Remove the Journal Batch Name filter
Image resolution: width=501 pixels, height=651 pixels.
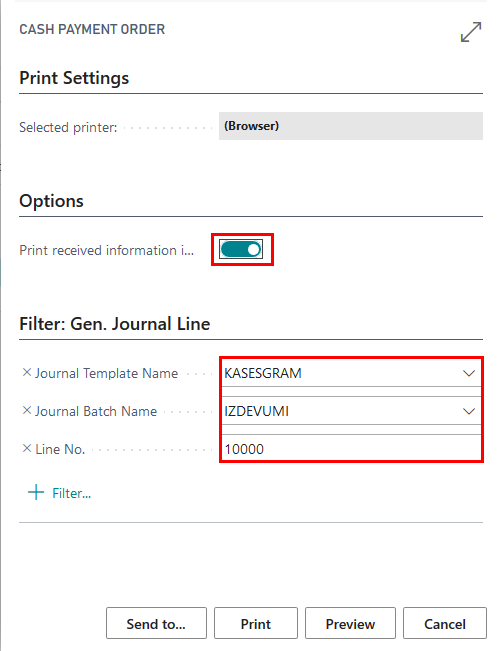pos(27,410)
